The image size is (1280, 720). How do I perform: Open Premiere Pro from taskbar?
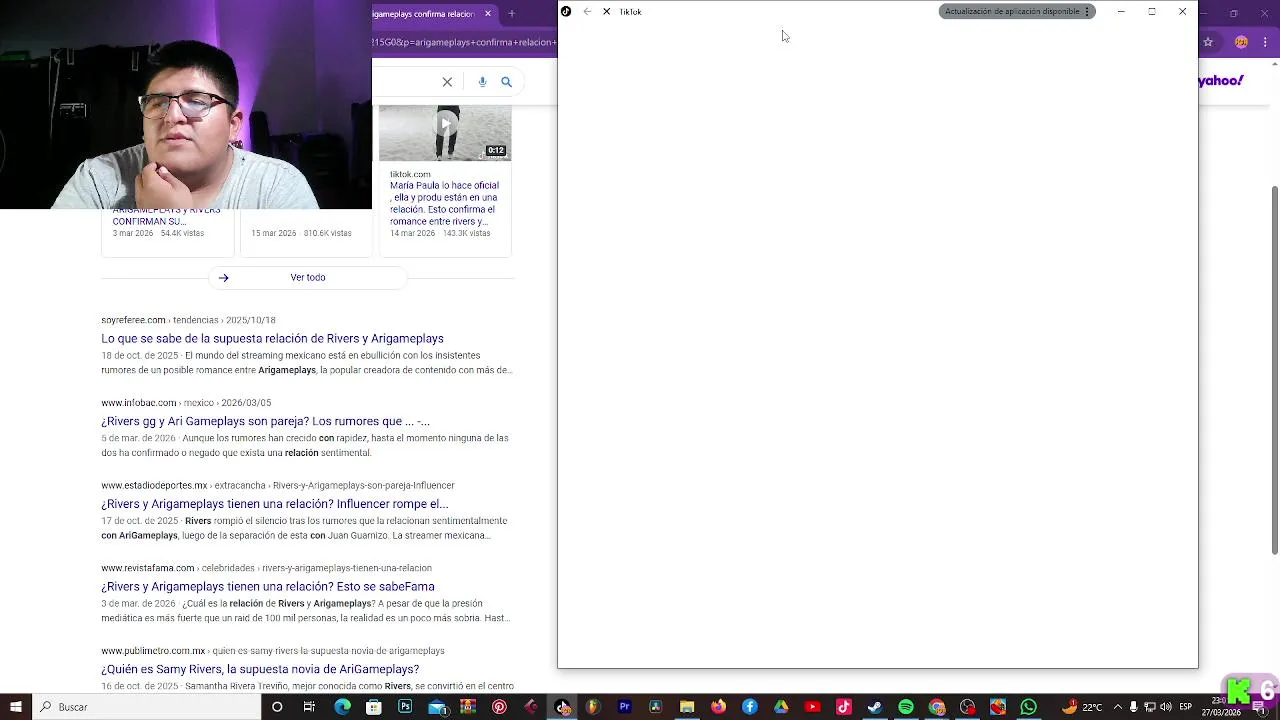[x=625, y=707]
